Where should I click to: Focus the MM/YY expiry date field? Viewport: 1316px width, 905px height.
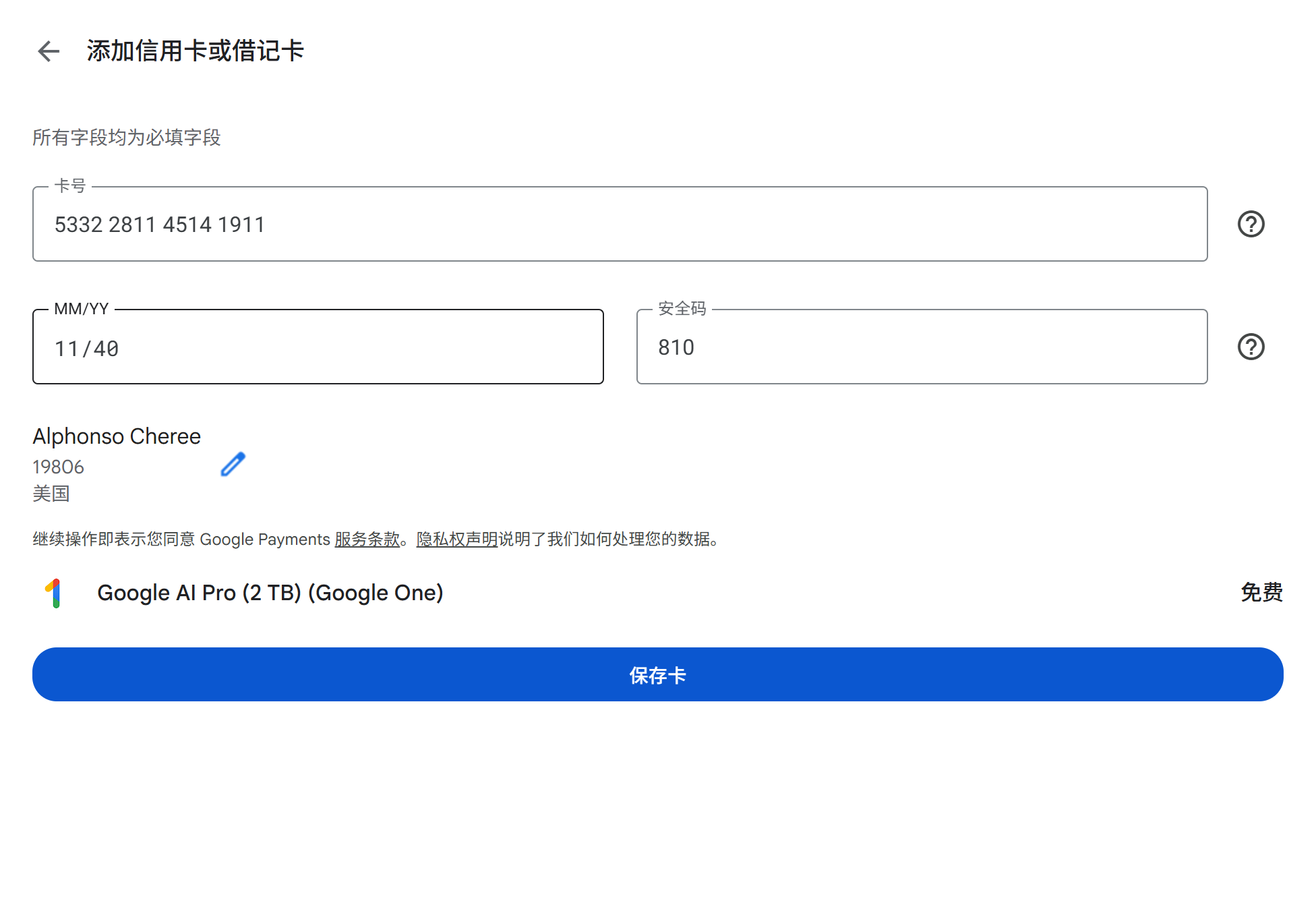[x=318, y=347]
